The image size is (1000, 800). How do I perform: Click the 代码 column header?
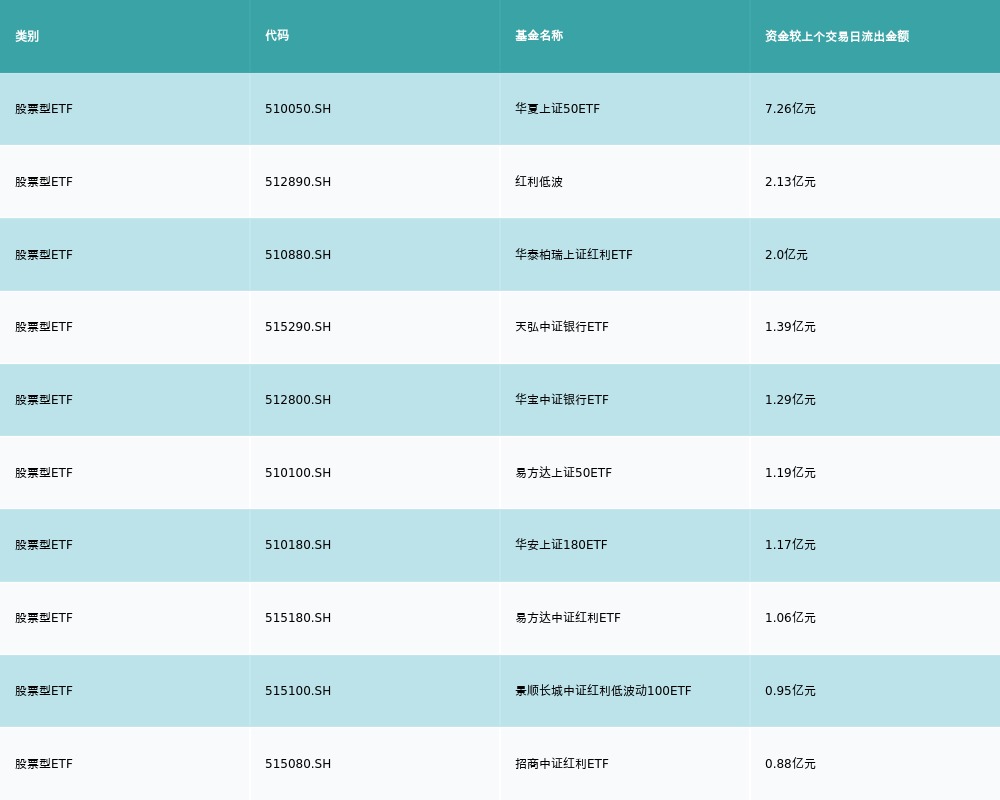[277, 36]
